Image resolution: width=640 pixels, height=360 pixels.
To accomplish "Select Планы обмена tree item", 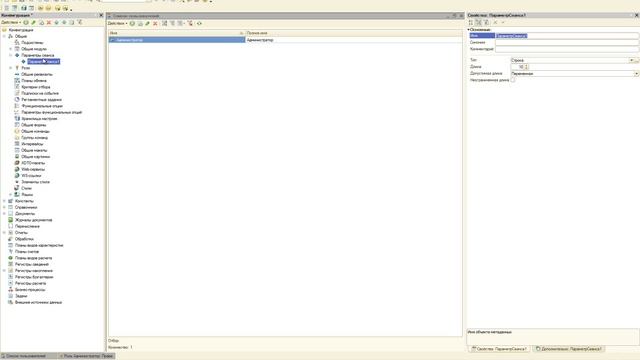I will pos(34,81).
